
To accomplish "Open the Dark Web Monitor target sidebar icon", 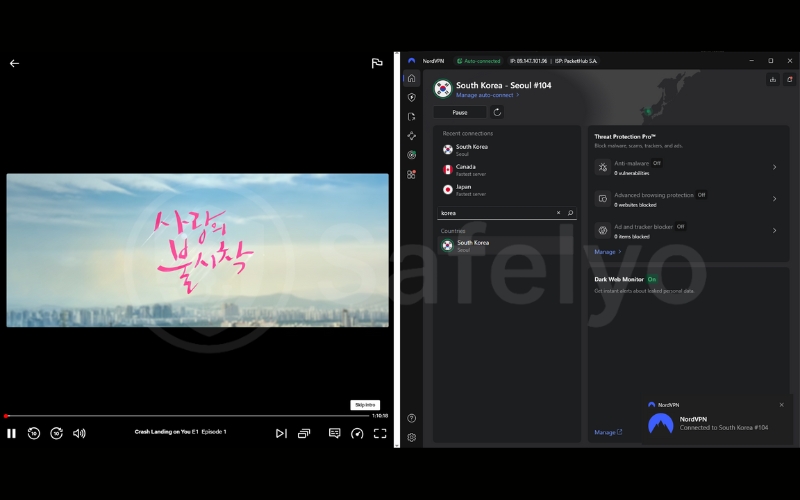I will click(412, 155).
